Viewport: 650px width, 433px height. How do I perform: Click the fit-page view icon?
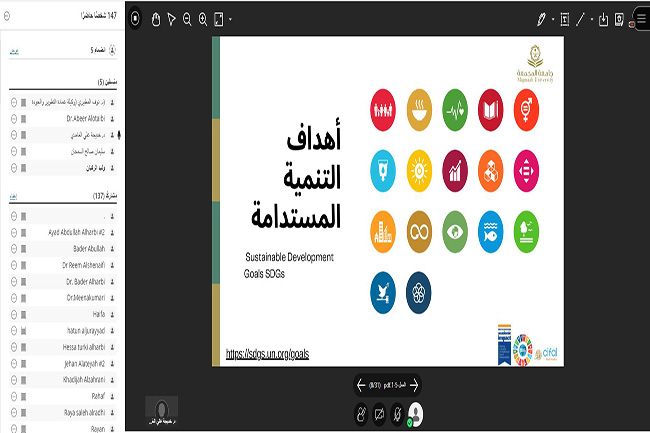tap(218, 19)
